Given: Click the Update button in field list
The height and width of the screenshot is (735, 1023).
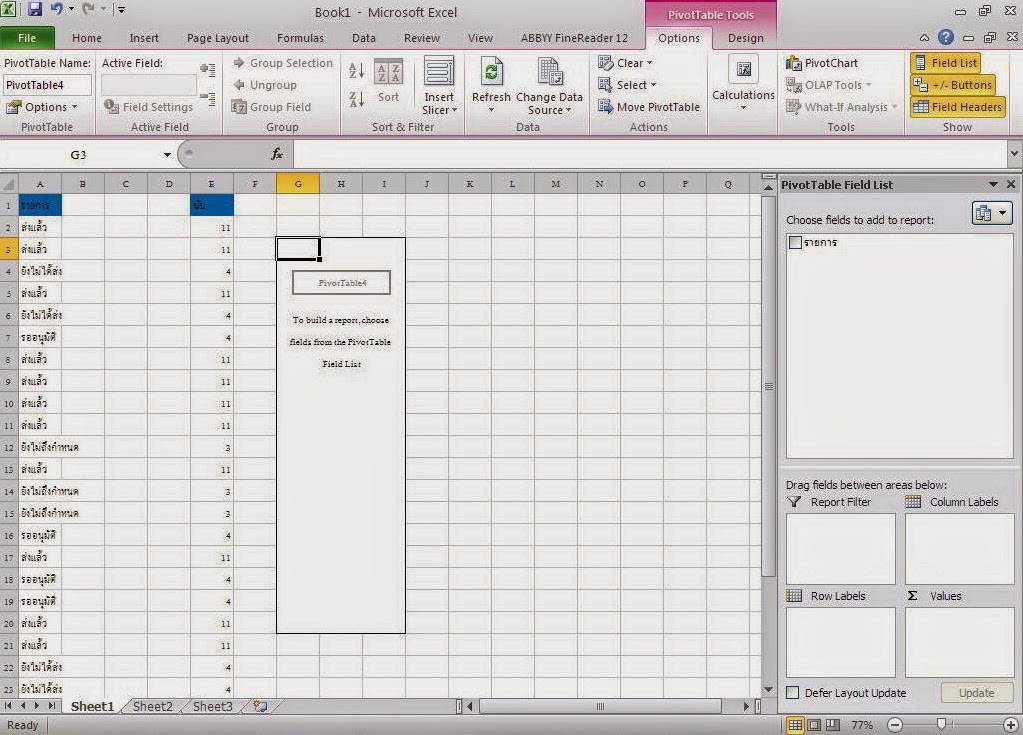Looking at the screenshot, I should 976,693.
